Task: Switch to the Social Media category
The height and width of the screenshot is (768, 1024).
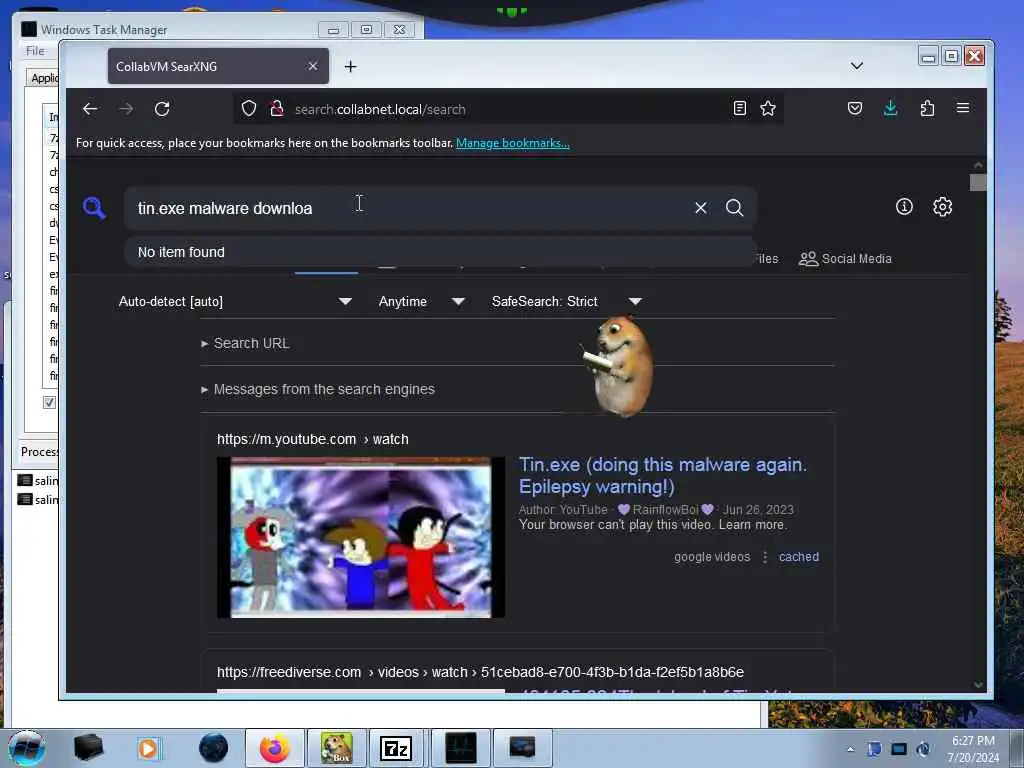Action: [845, 259]
